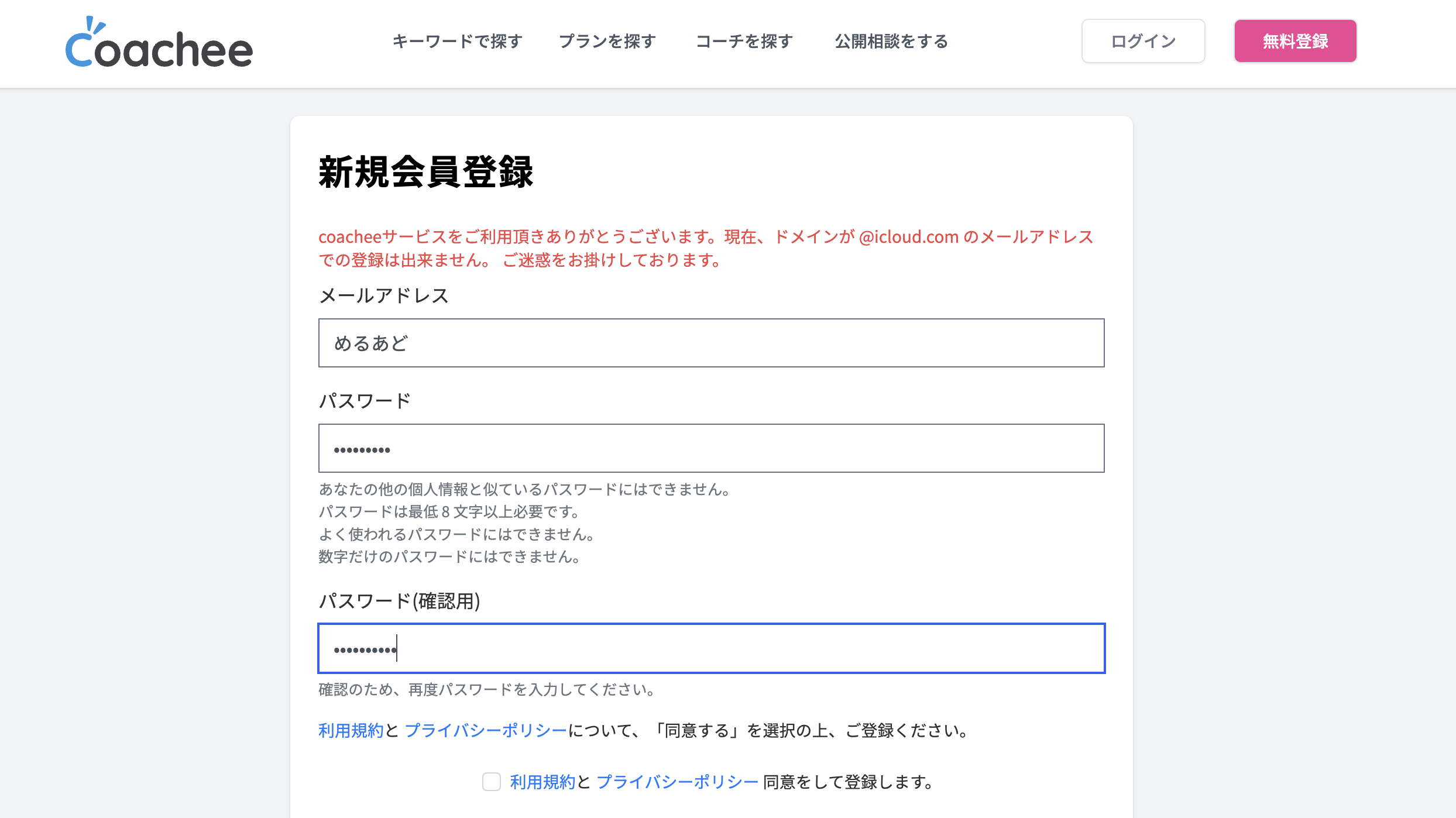Focus the メールアドレス input field
This screenshot has height=818, width=1456.
(x=711, y=343)
